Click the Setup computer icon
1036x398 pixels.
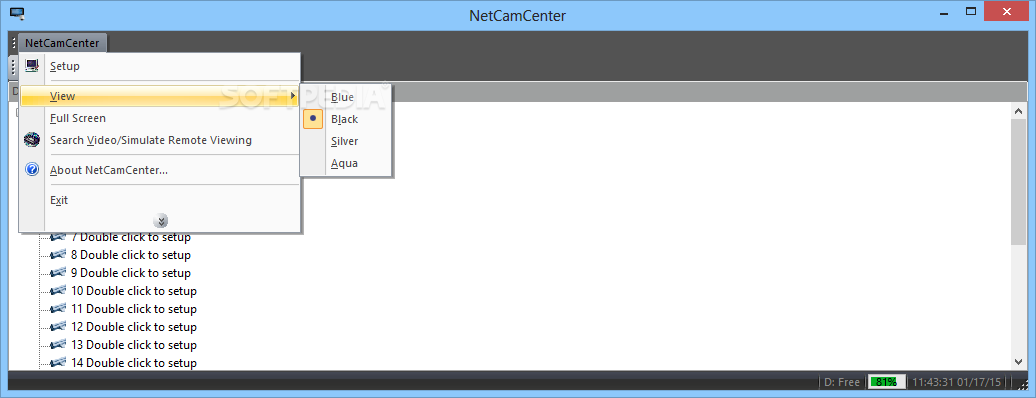pyautogui.click(x=32, y=65)
